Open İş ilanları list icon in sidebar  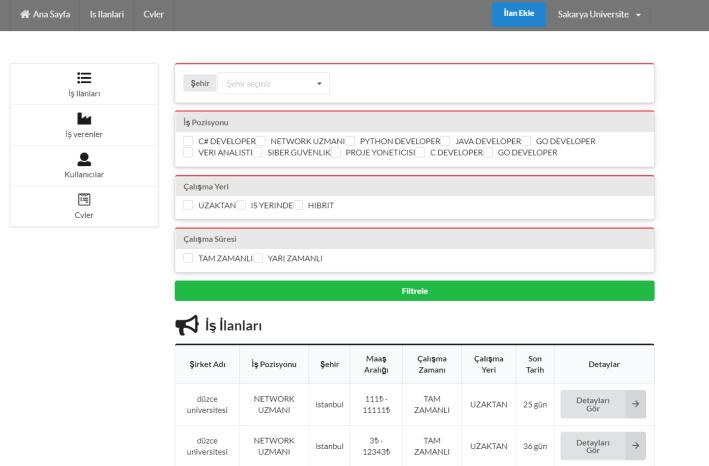point(84,78)
